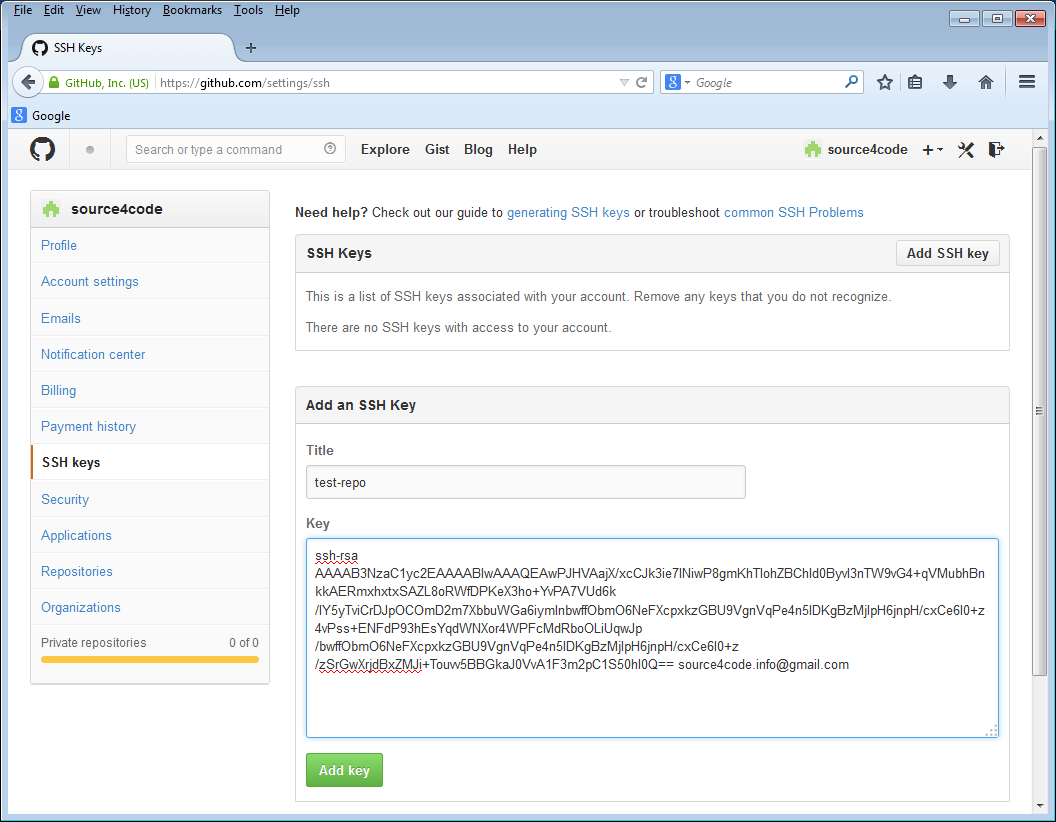This screenshot has height=822, width=1056.
Task: Click the magnifier search icon
Action: pos(851,81)
